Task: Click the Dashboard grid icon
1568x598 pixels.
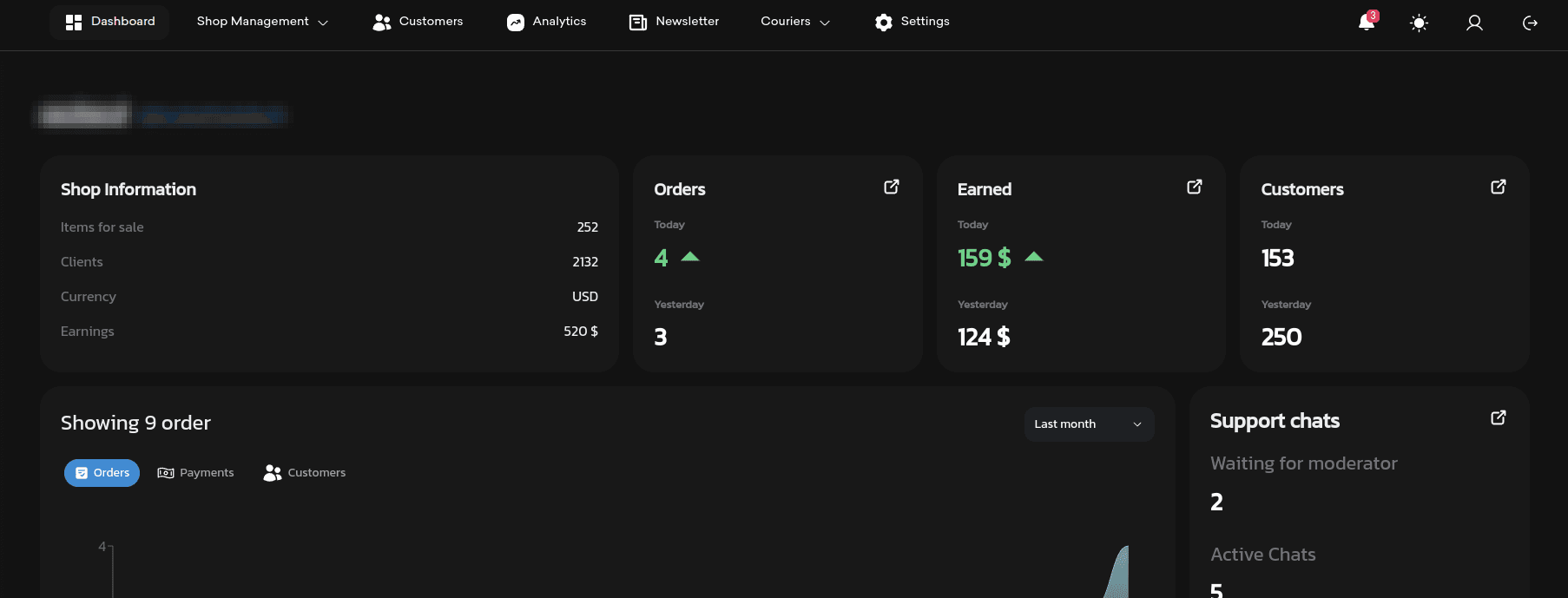Action: (74, 22)
